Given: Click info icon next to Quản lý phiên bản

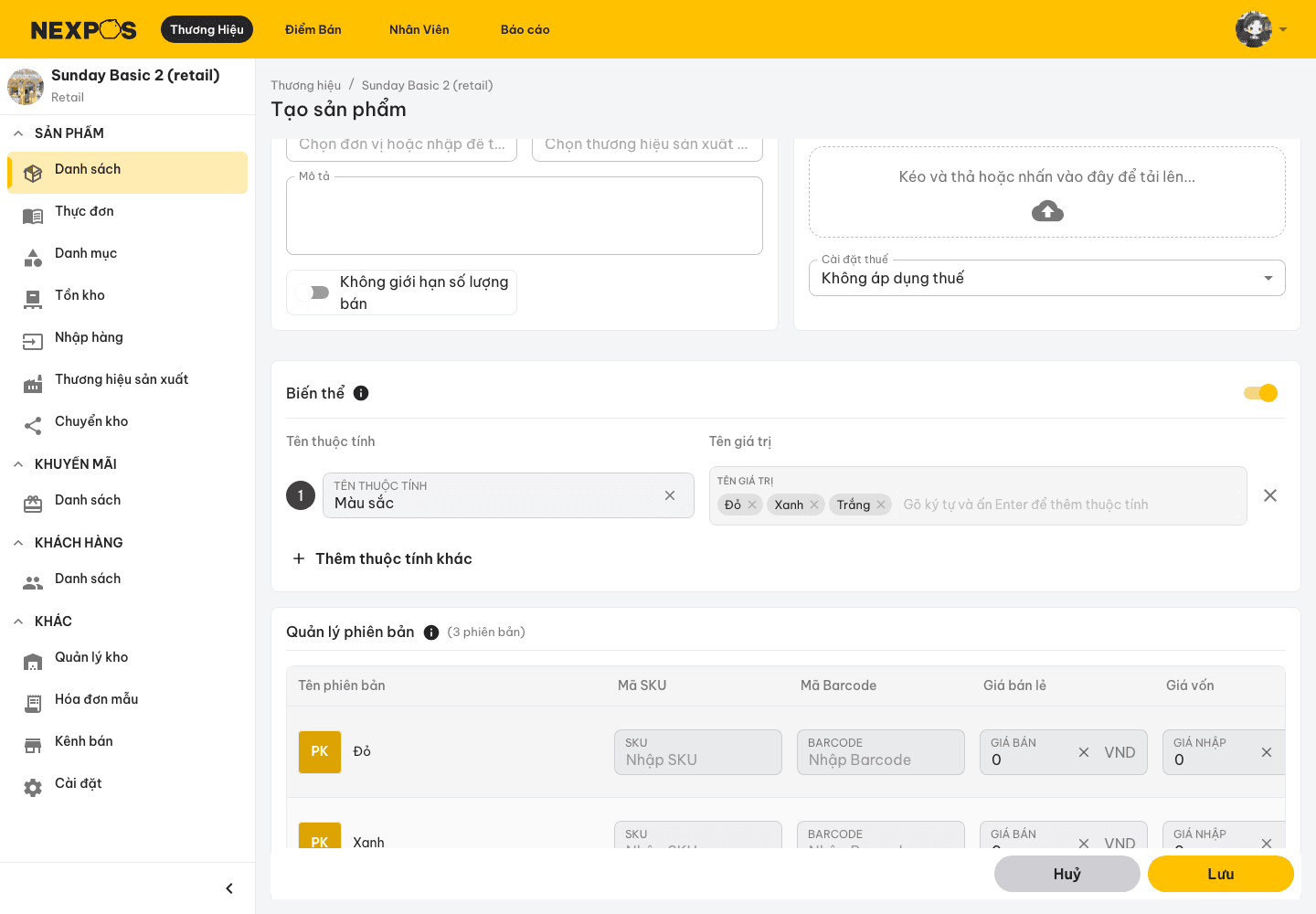Looking at the screenshot, I should pos(431,632).
